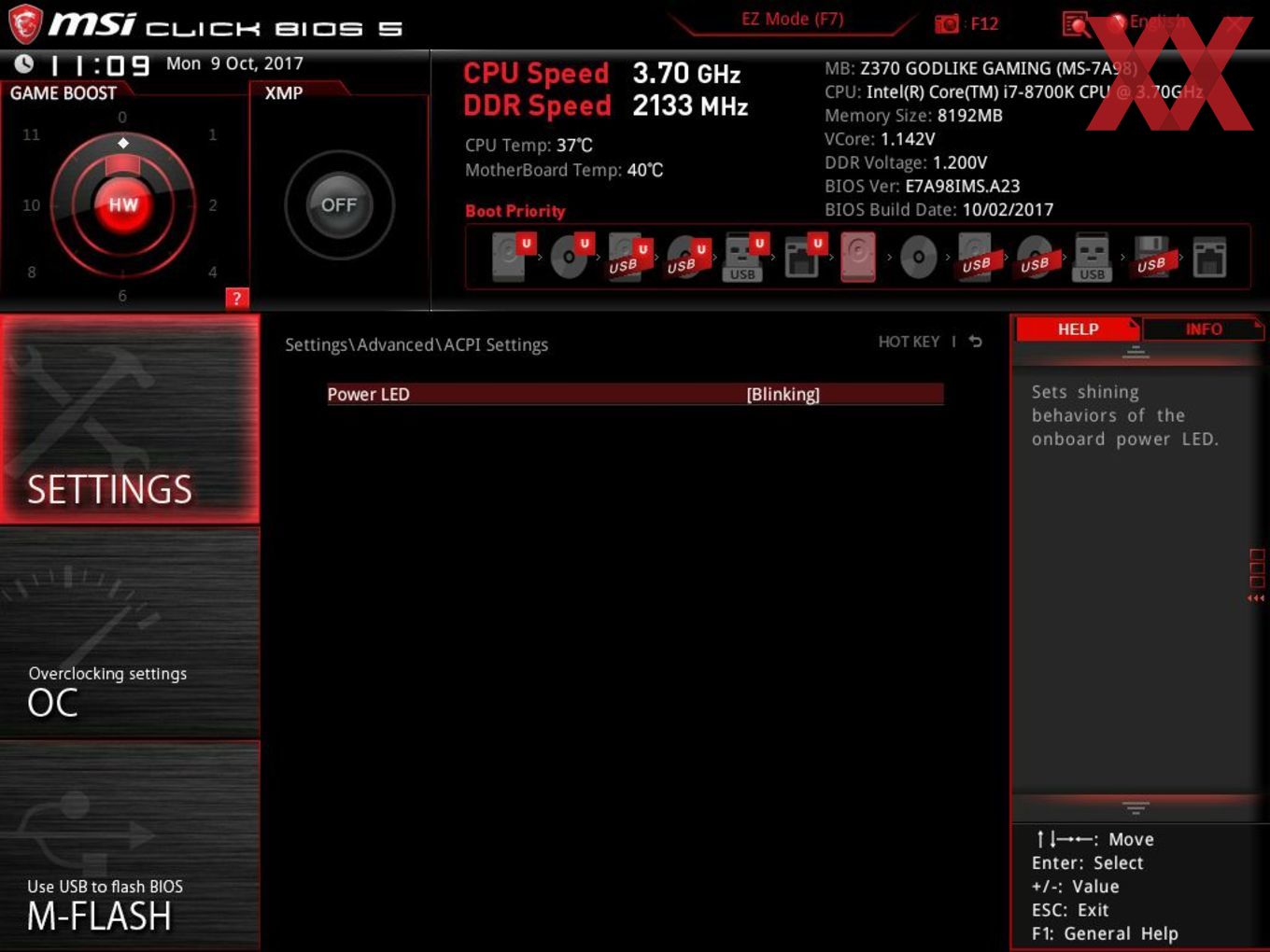Click the F1: General Help hint
The width and height of the screenshot is (1270, 952).
[1105, 933]
